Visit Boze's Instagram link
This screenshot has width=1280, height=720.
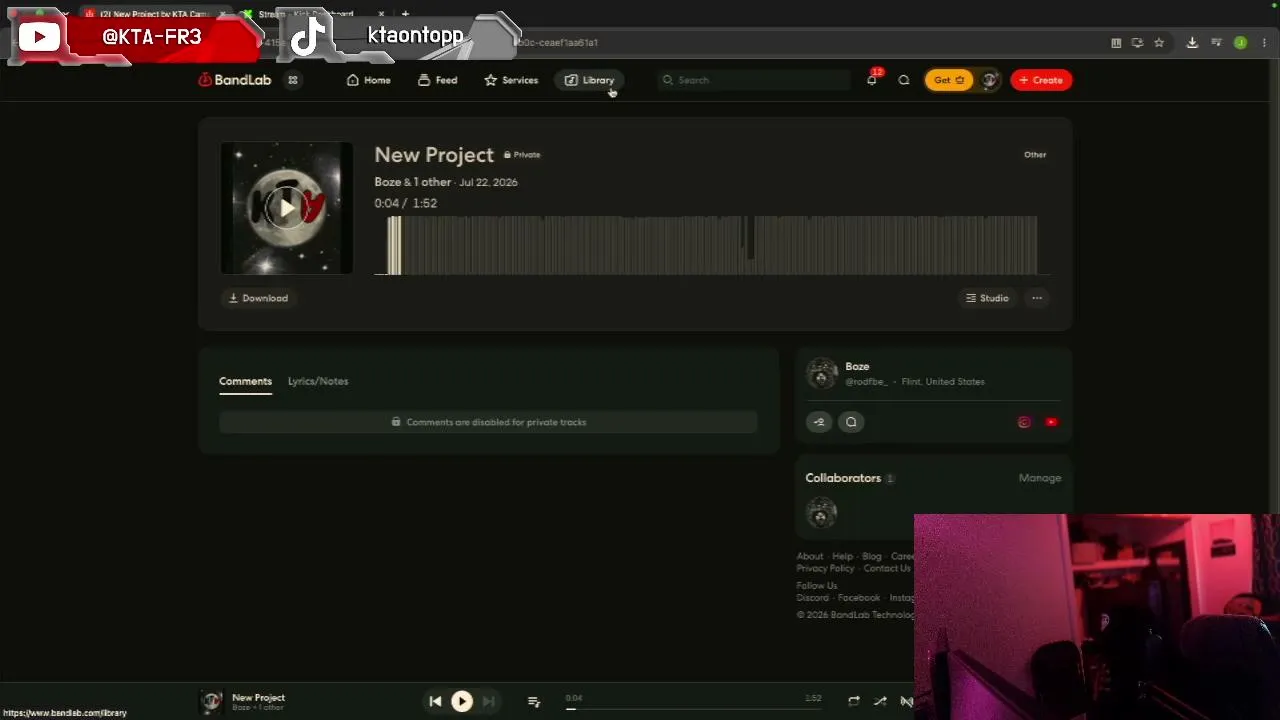[x=1024, y=422]
